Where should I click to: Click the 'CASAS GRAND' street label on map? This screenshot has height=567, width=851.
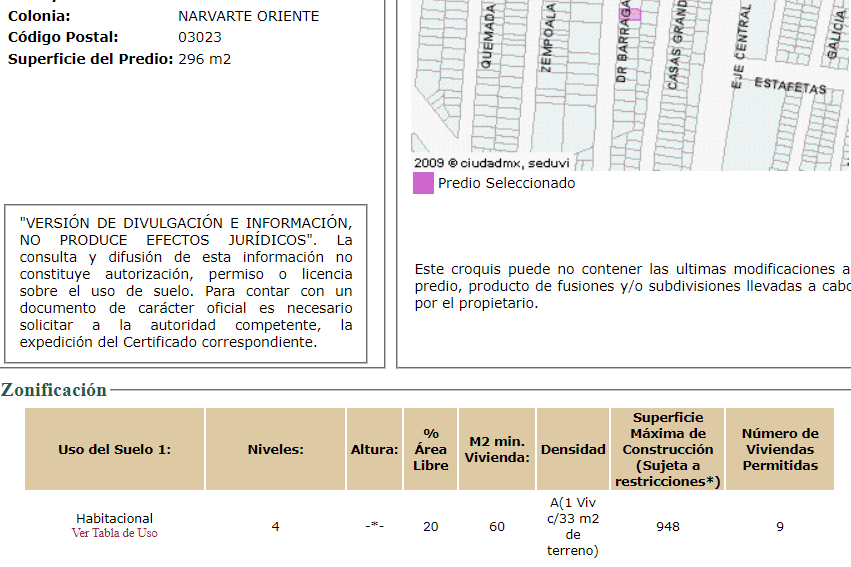point(677,45)
